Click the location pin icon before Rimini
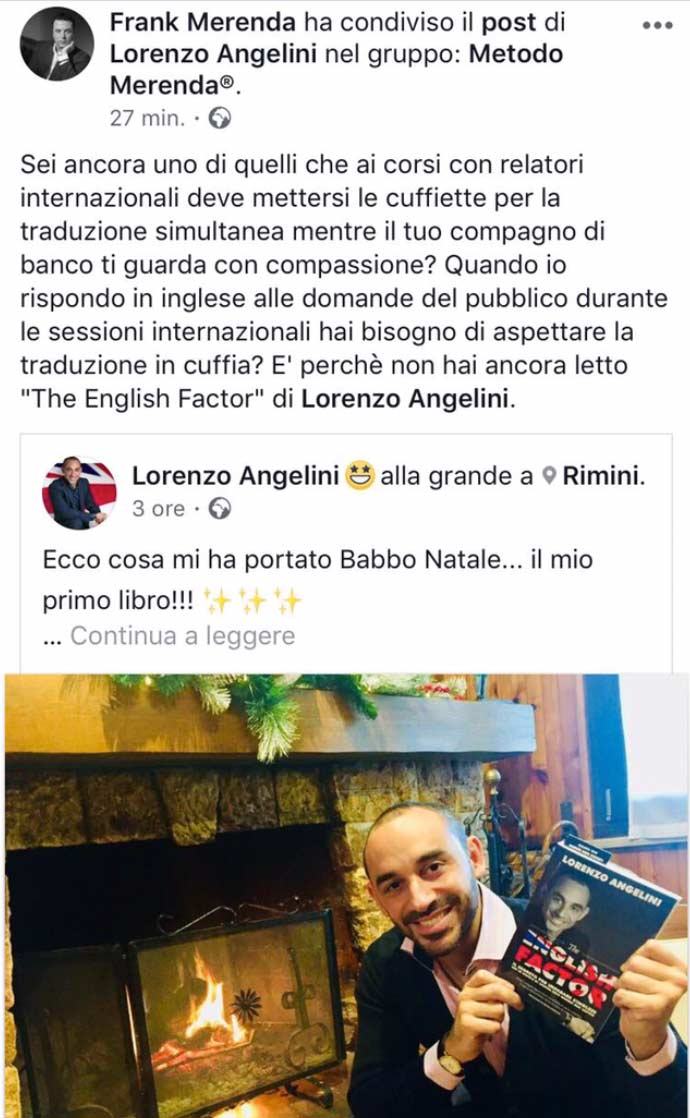The width and height of the screenshot is (690, 1118). coord(549,476)
